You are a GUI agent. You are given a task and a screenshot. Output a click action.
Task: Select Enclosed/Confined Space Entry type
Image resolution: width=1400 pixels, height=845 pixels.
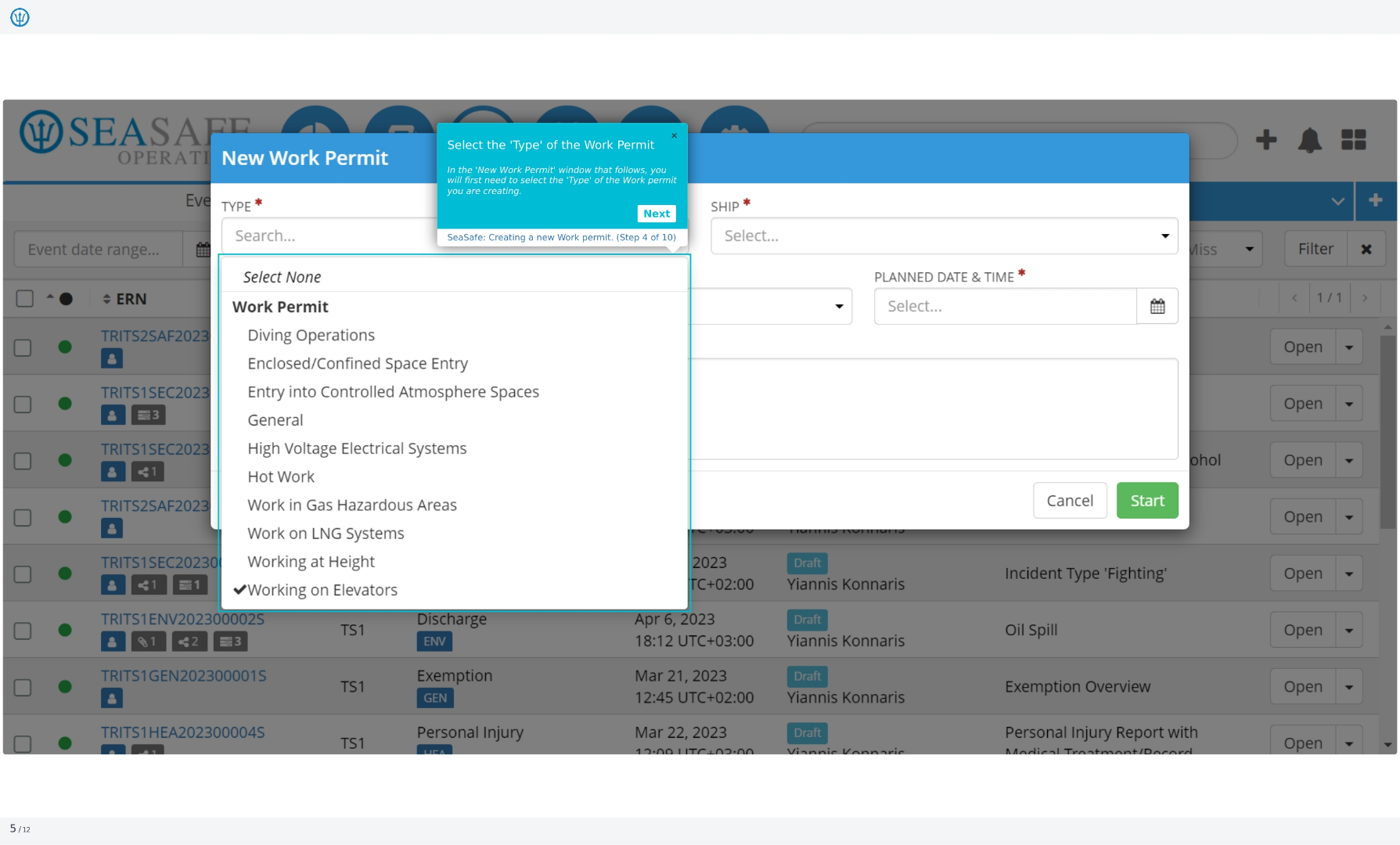pos(358,363)
